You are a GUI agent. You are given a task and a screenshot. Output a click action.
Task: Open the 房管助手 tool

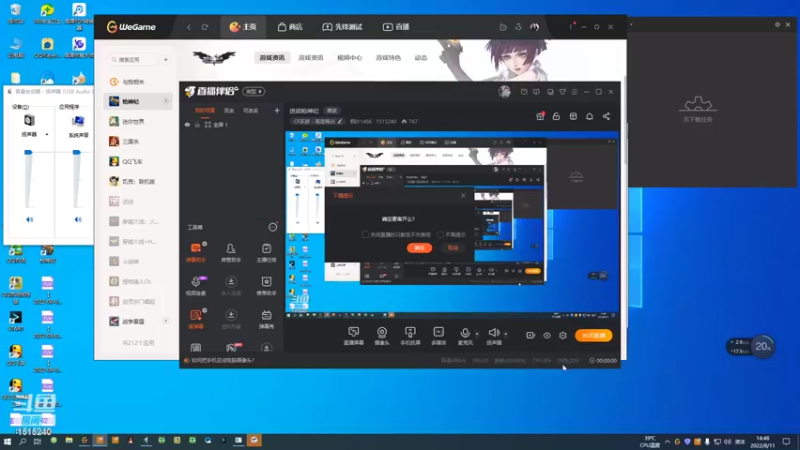point(231,252)
